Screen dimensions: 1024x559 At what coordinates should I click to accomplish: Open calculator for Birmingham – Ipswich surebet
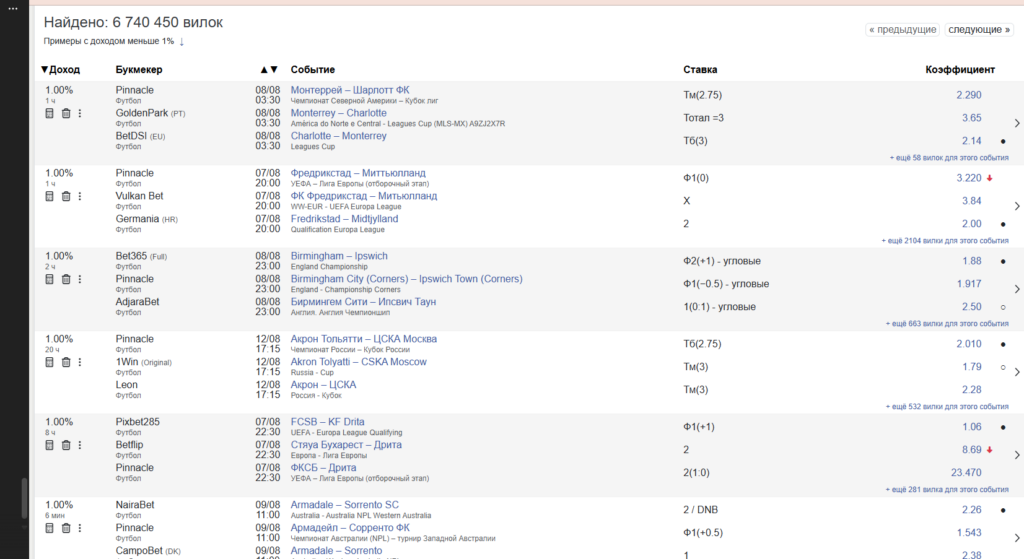[49, 280]
